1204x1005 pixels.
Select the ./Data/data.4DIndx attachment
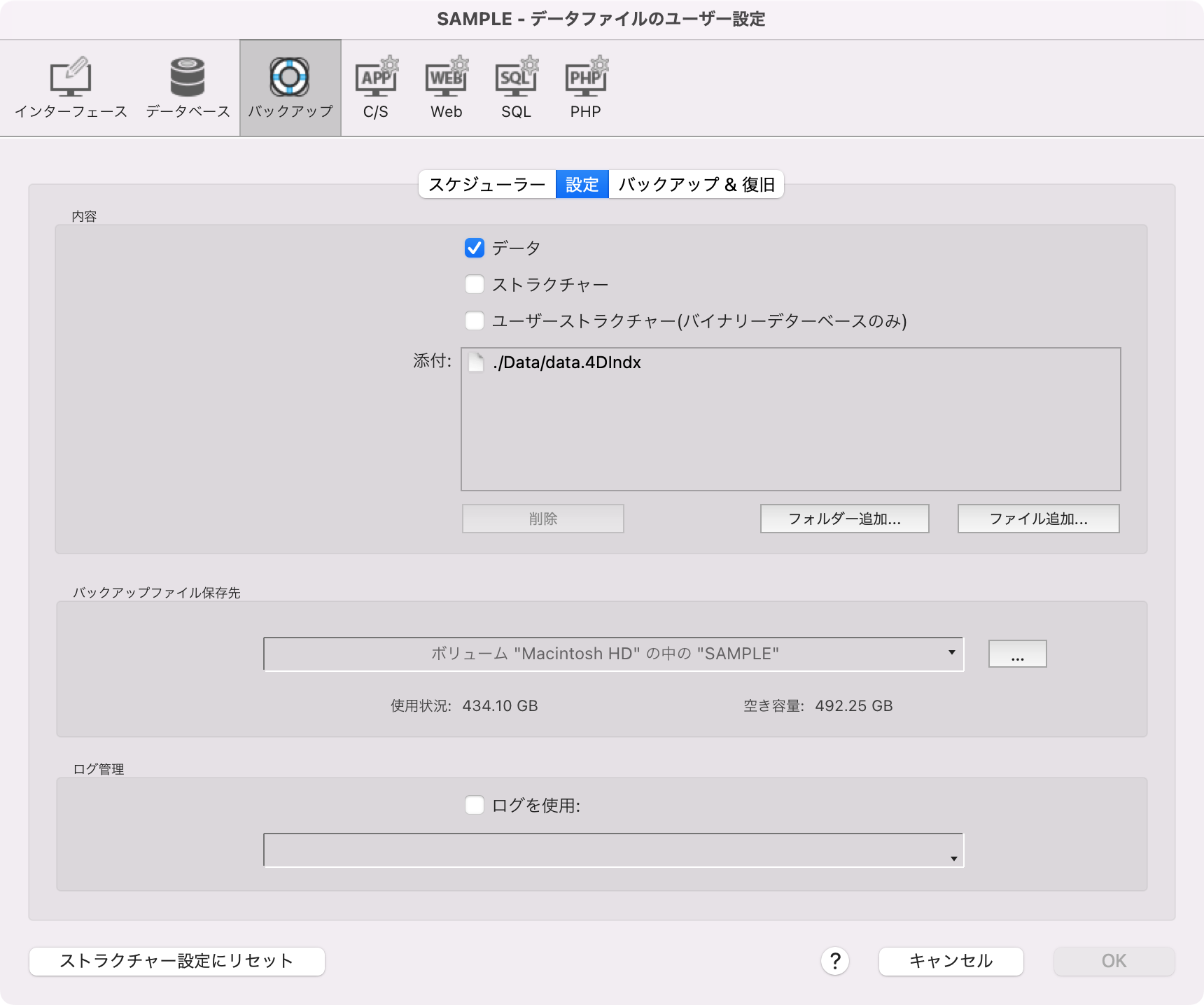567,363
